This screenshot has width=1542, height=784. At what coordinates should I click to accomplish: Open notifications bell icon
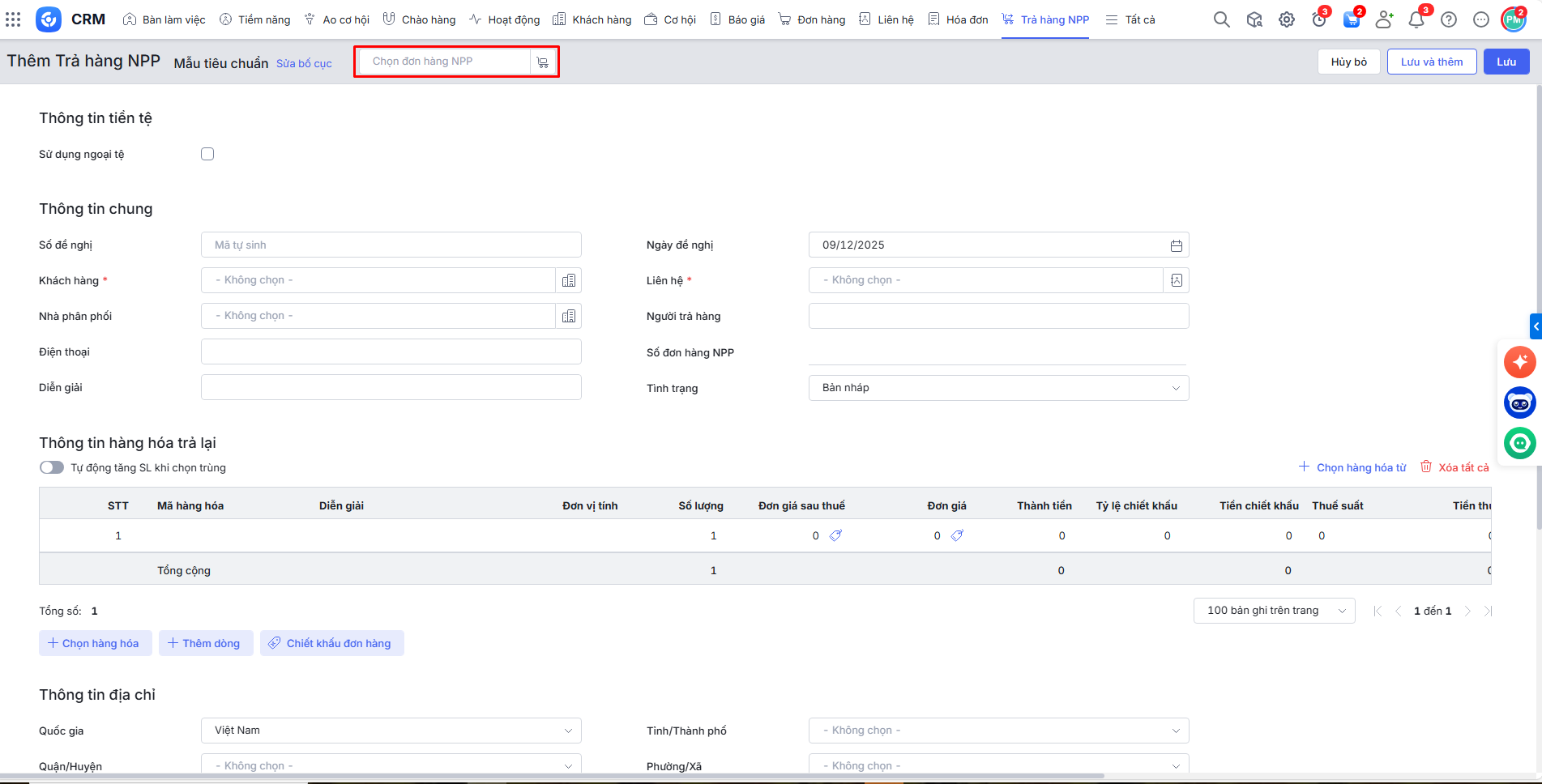point(1416,19)
